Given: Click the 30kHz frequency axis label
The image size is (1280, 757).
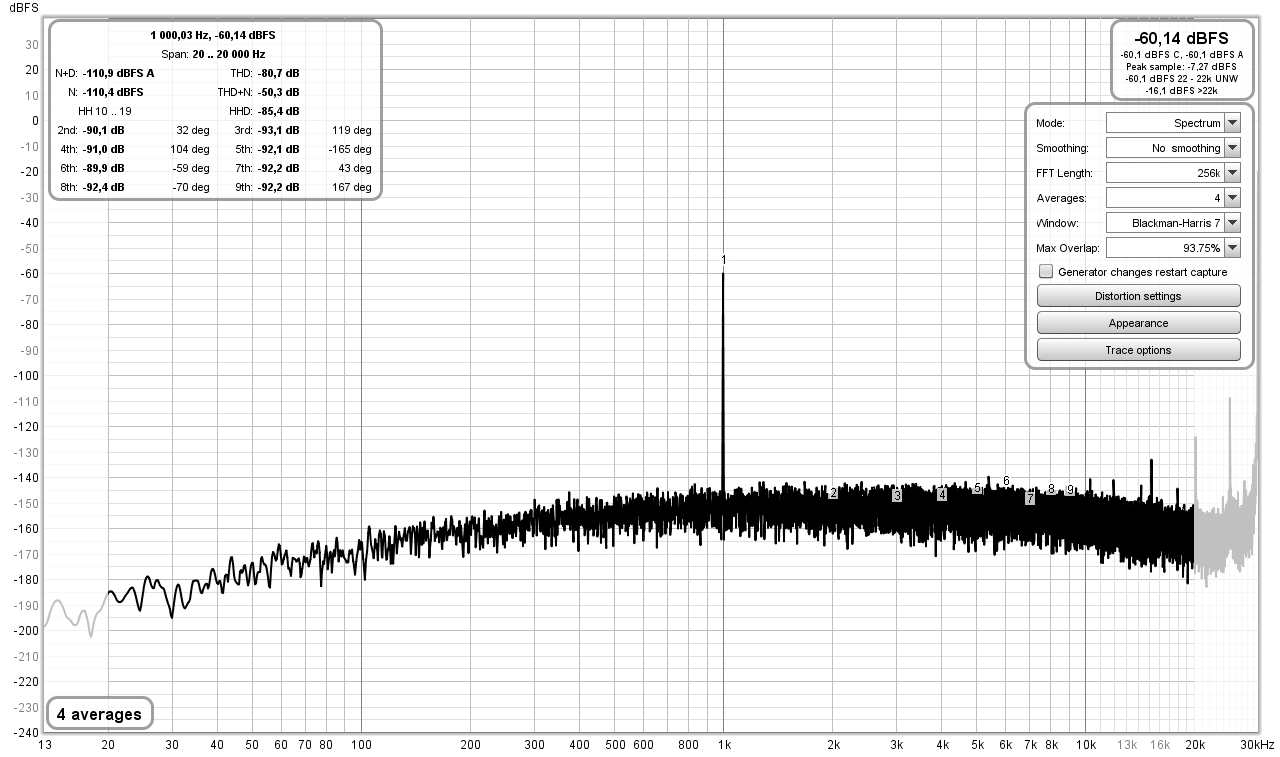Looking at the screenshot, I should 1257,745.
